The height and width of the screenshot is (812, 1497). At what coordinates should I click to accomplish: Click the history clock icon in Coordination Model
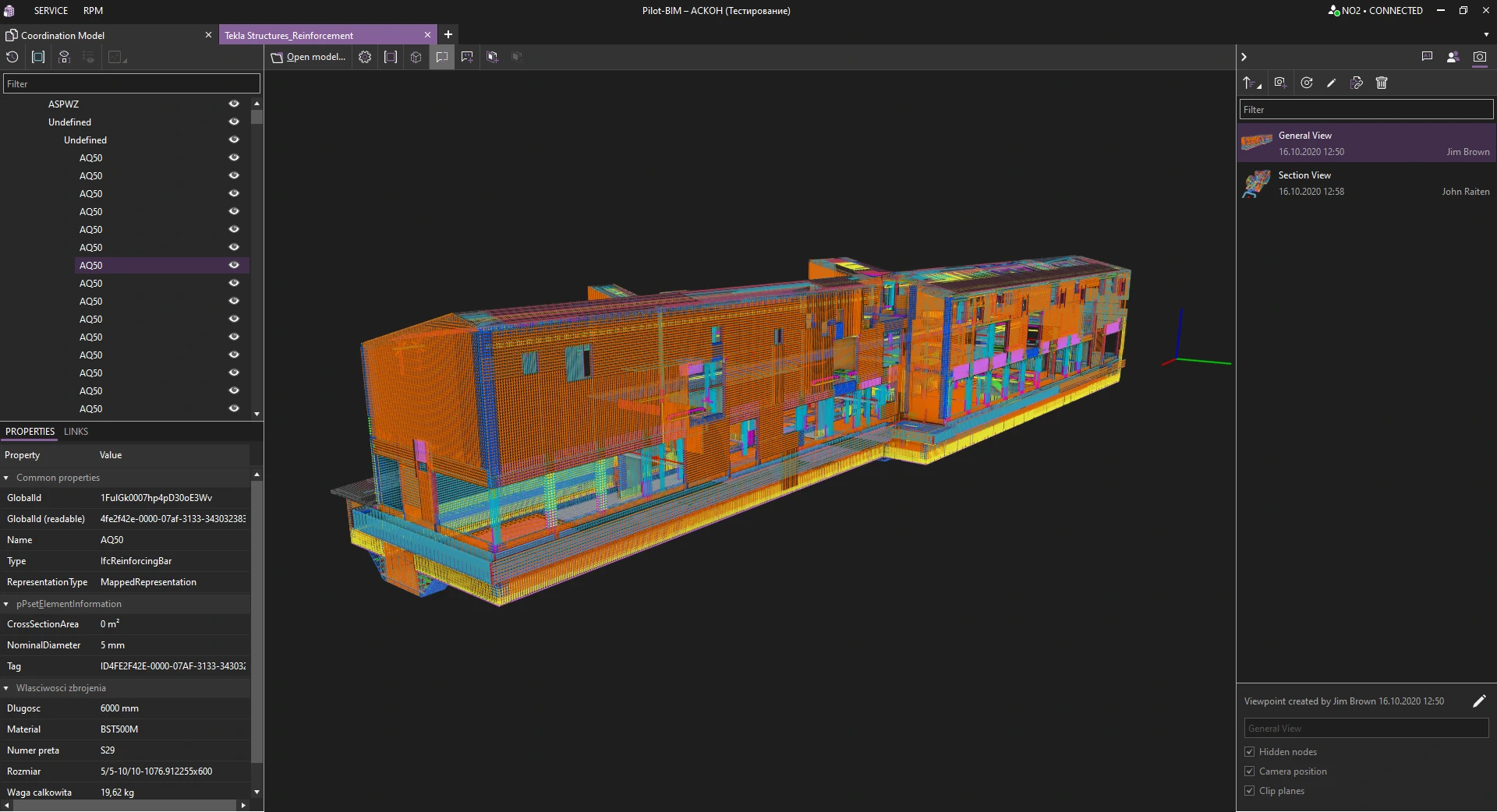click(x=12, y=57)
